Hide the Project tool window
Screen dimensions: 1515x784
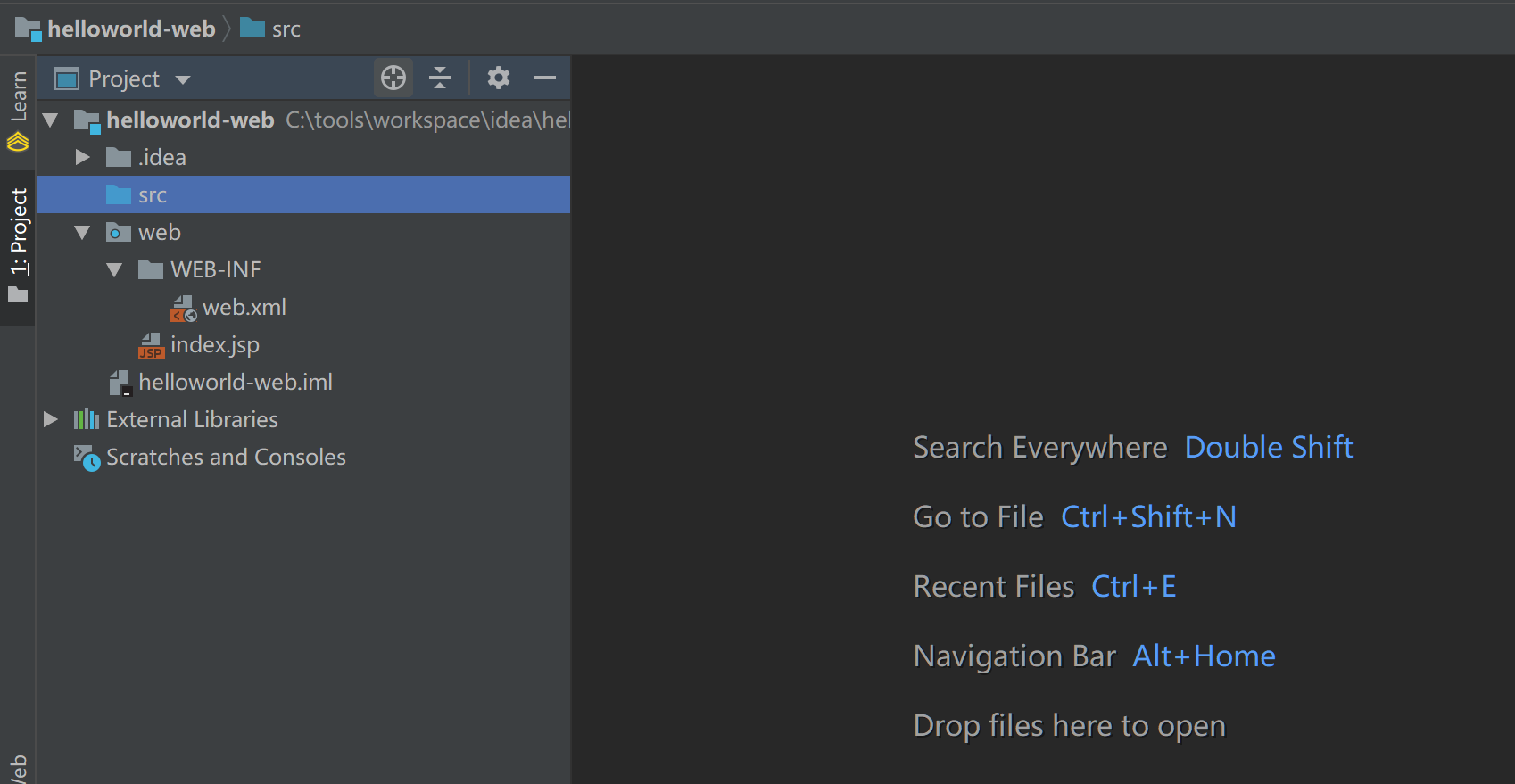545,78
